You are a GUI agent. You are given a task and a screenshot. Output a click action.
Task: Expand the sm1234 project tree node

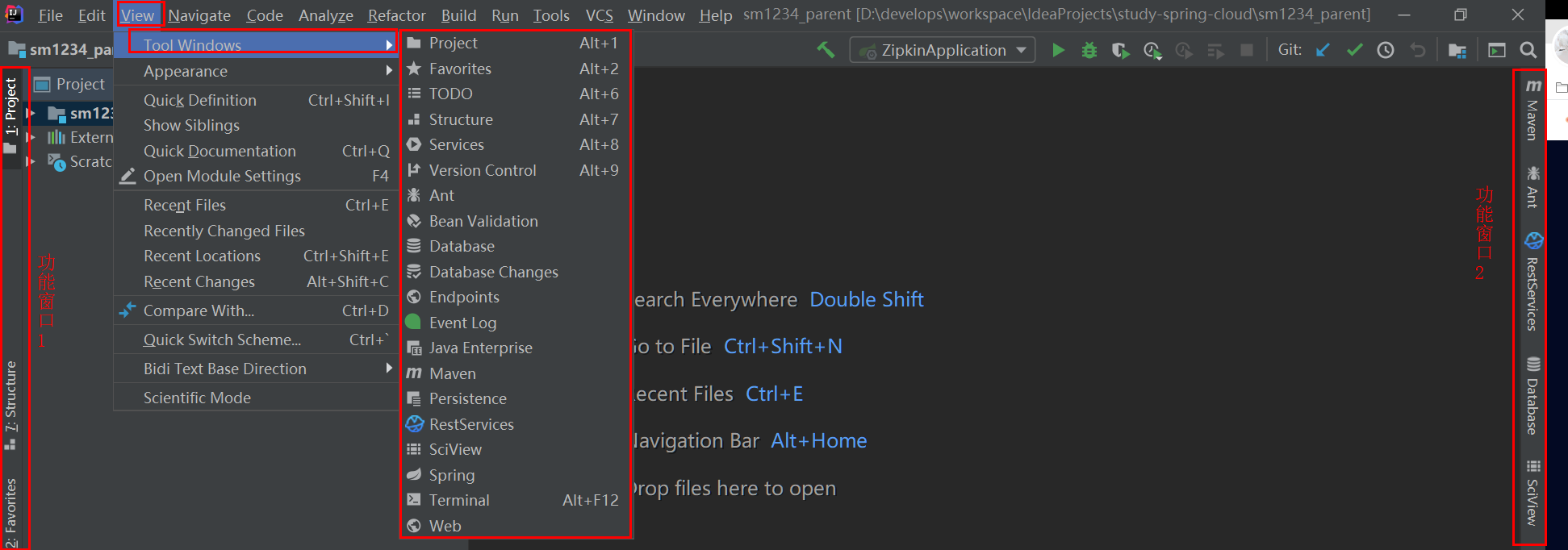pos(31,113)
